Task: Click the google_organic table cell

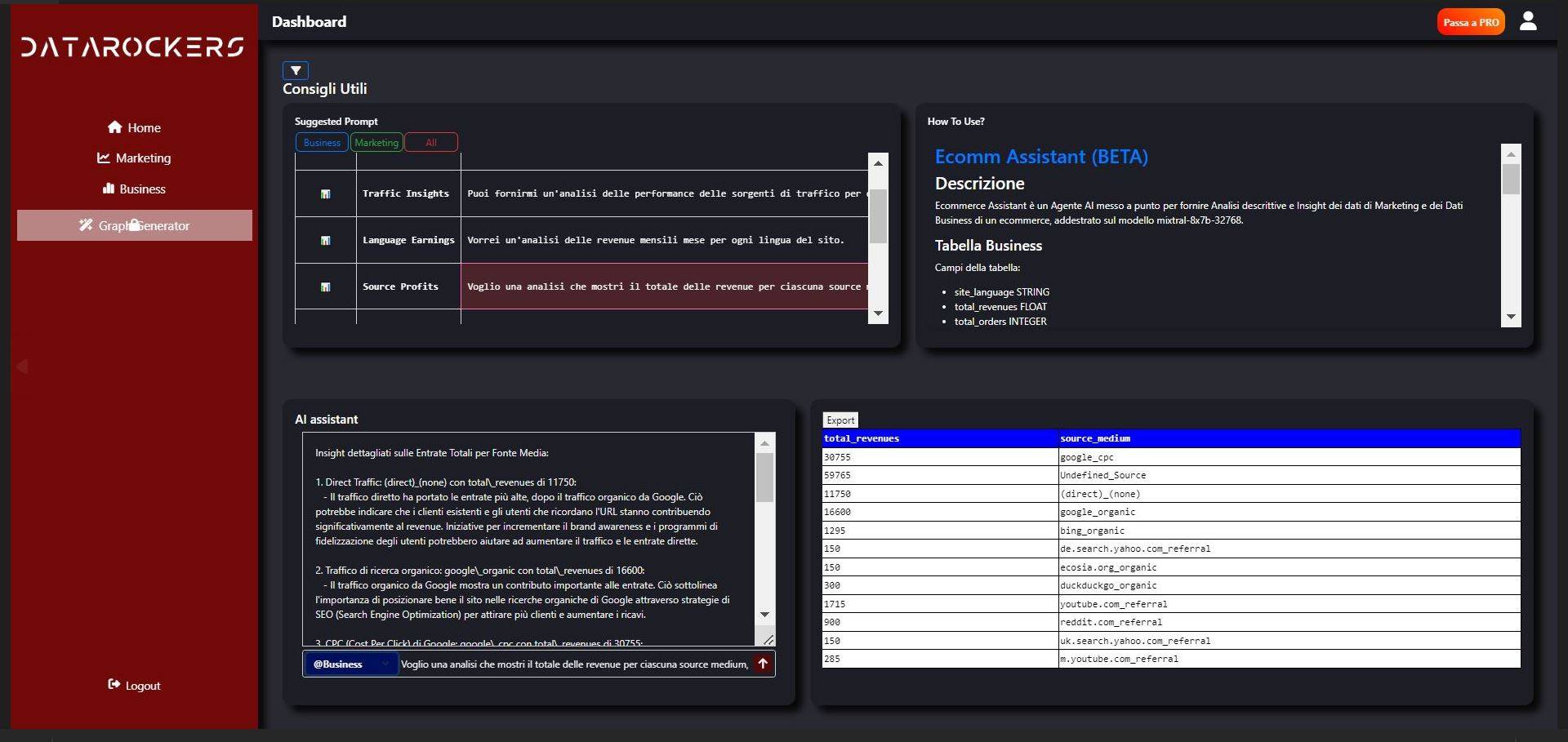Action: coord(1290,512)
